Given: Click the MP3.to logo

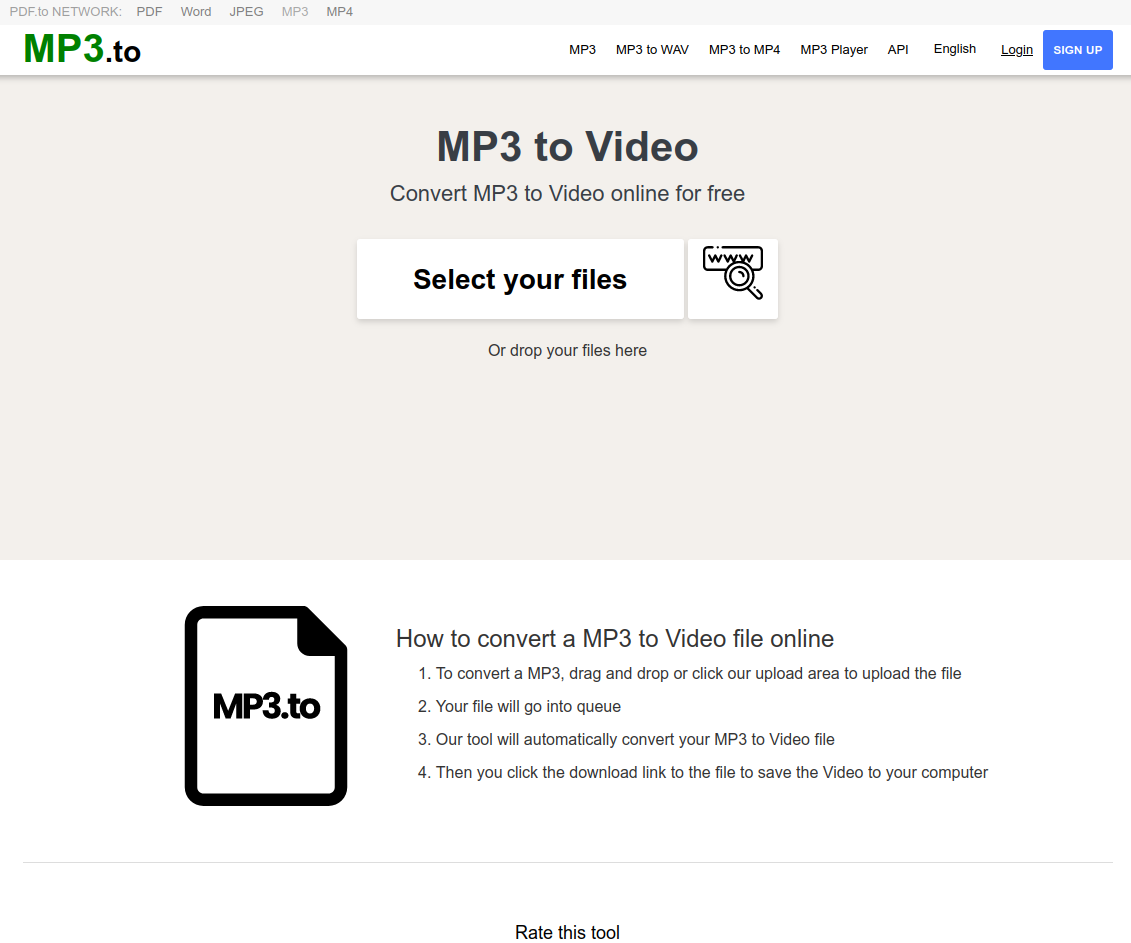Looking at the screenshot, I should (82, 48).
